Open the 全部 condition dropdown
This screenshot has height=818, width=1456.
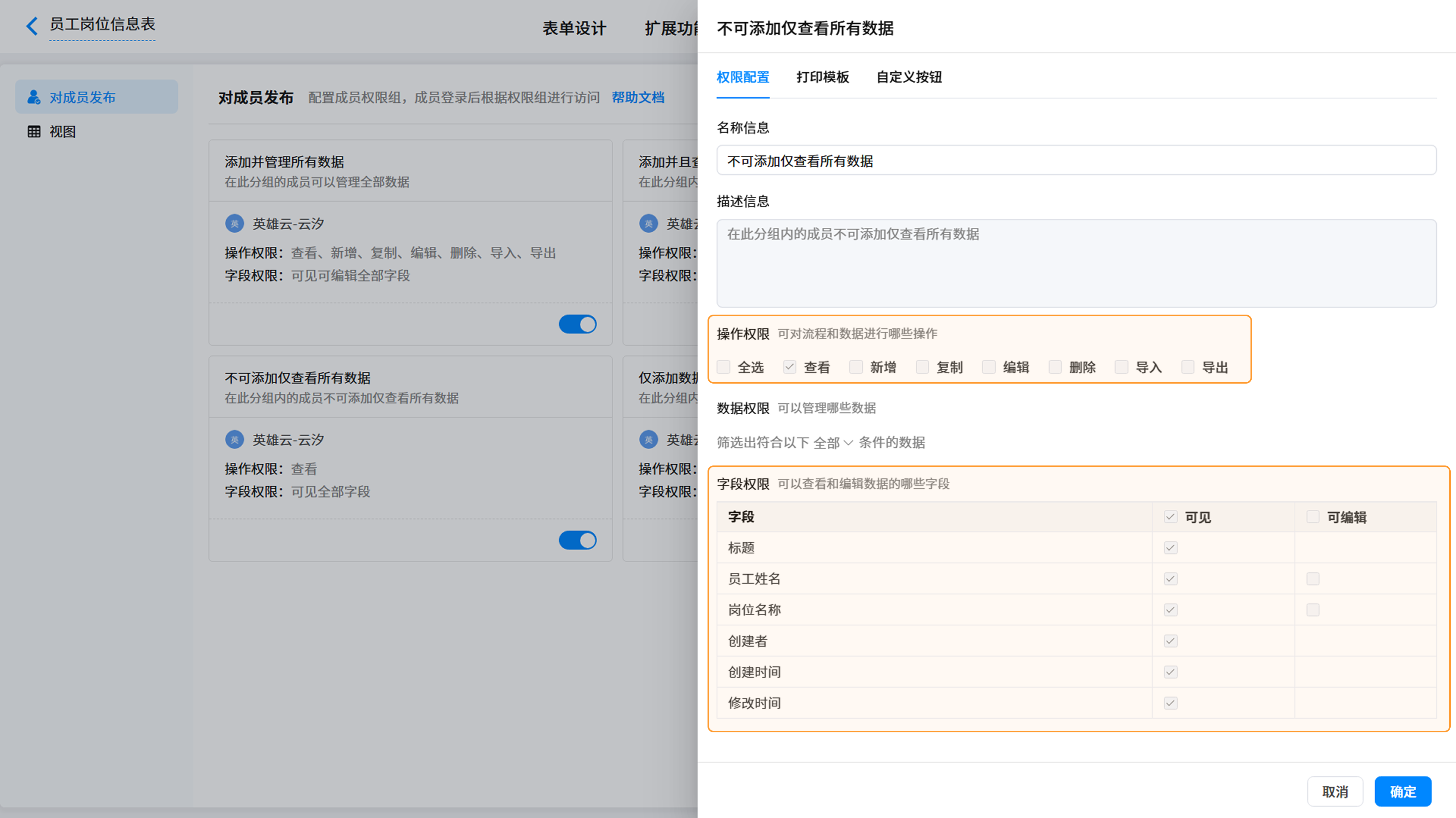[833, 442]
